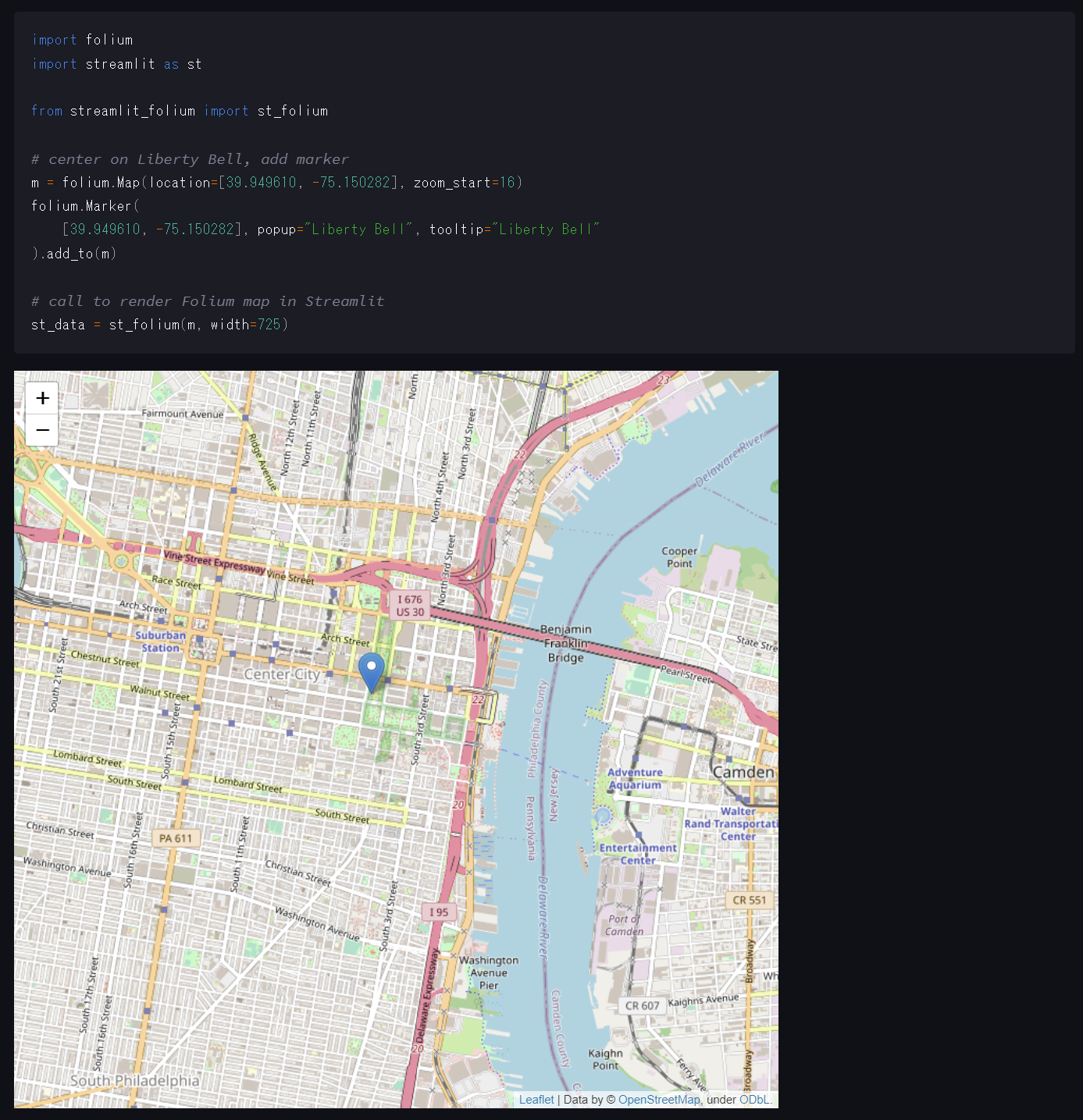Click the Cooper Point label
Image resolution: width=1083 pixels, height=1120 pixels.
679,557
